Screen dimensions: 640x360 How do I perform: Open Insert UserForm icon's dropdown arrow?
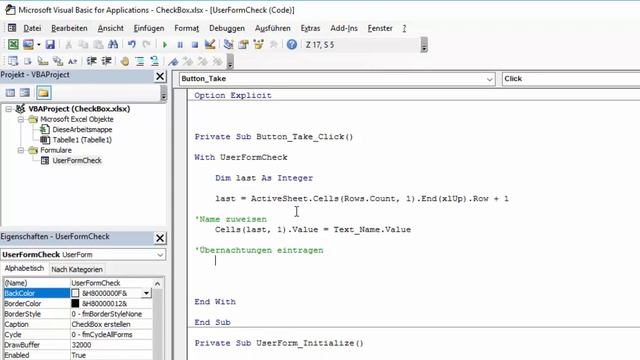point(38,44)
